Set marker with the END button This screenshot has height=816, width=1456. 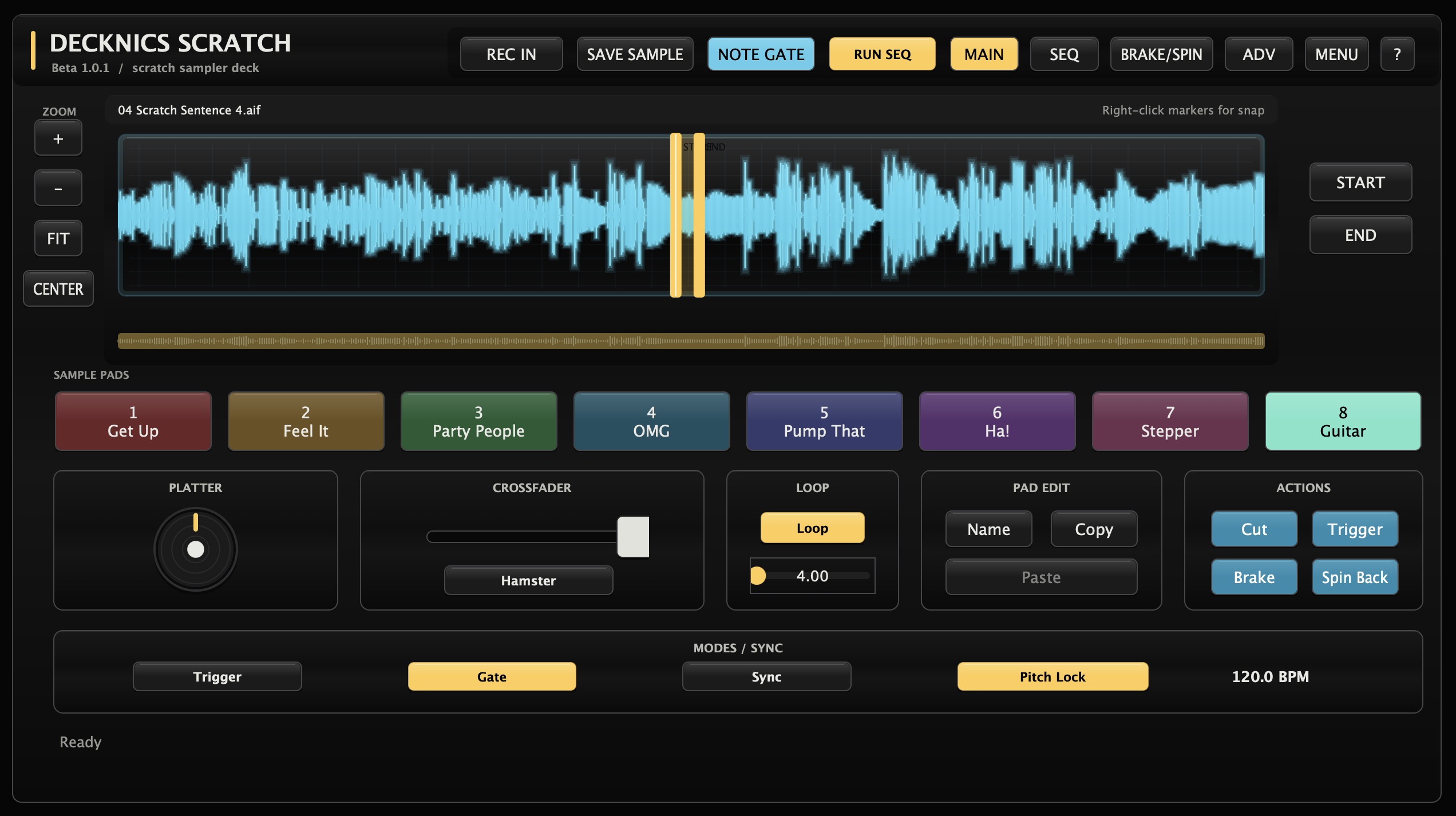(1360, 235)
